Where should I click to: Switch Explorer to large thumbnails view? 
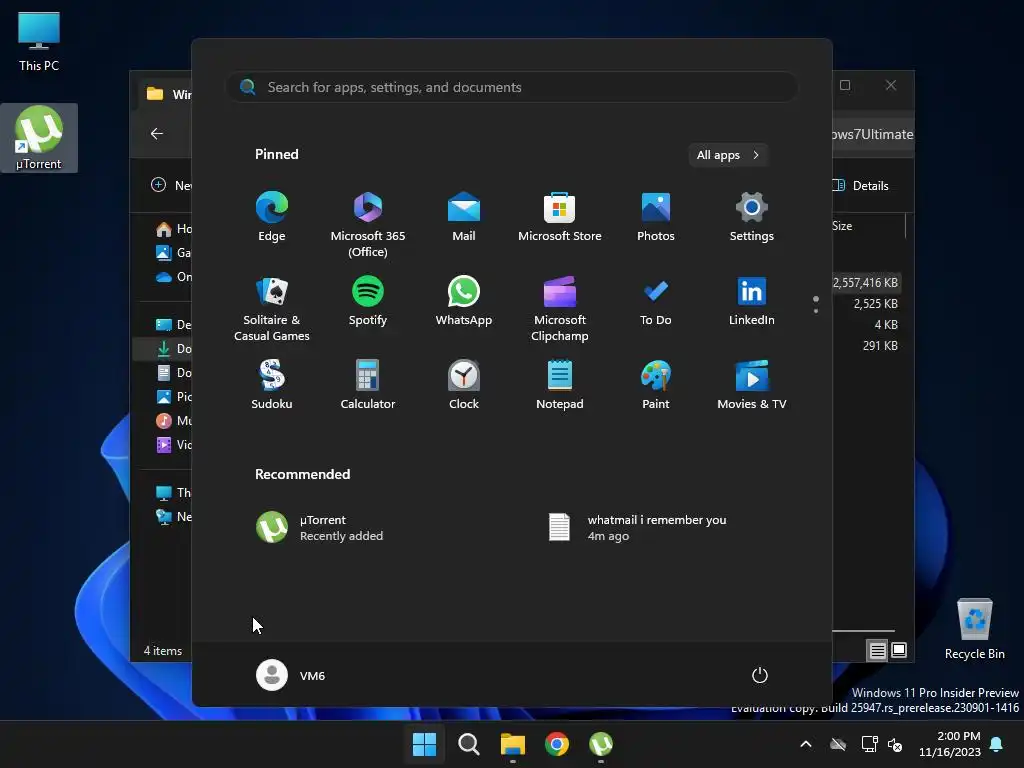coord(899,650)
